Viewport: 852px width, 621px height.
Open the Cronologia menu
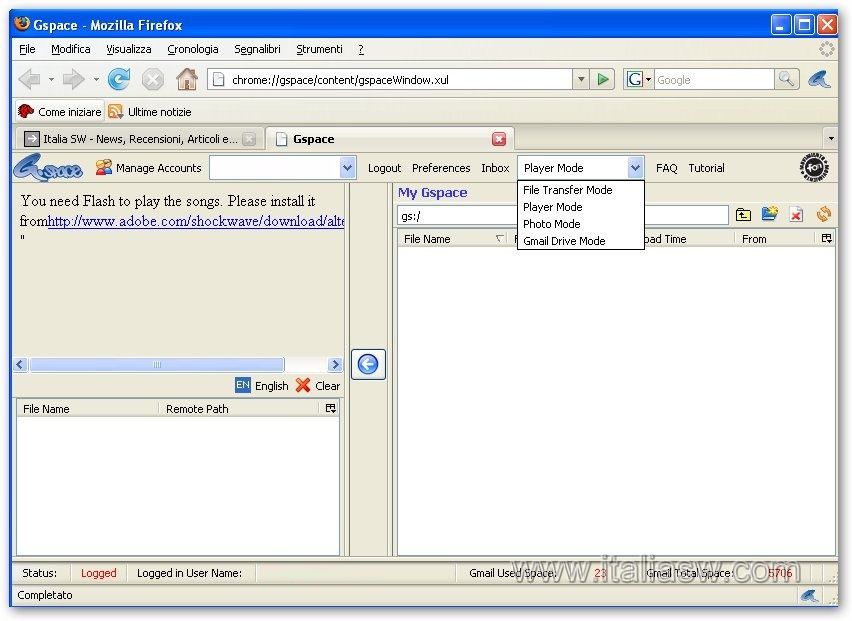pyautogui.click(x=193, y=49)
